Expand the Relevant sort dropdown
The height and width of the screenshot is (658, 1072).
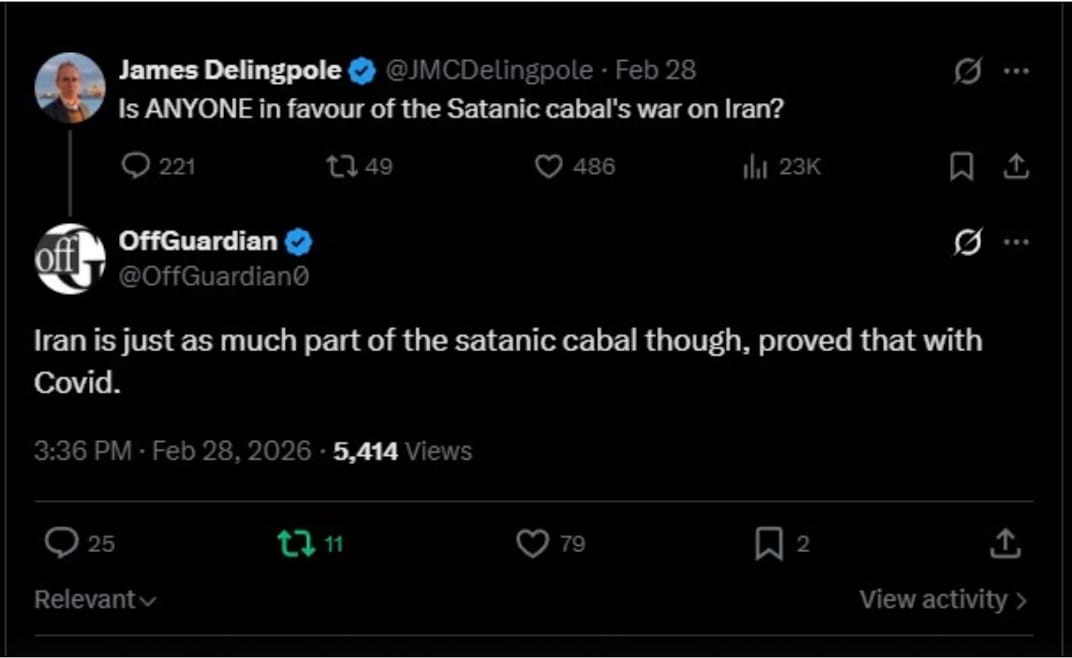click(x=95, y=600)
